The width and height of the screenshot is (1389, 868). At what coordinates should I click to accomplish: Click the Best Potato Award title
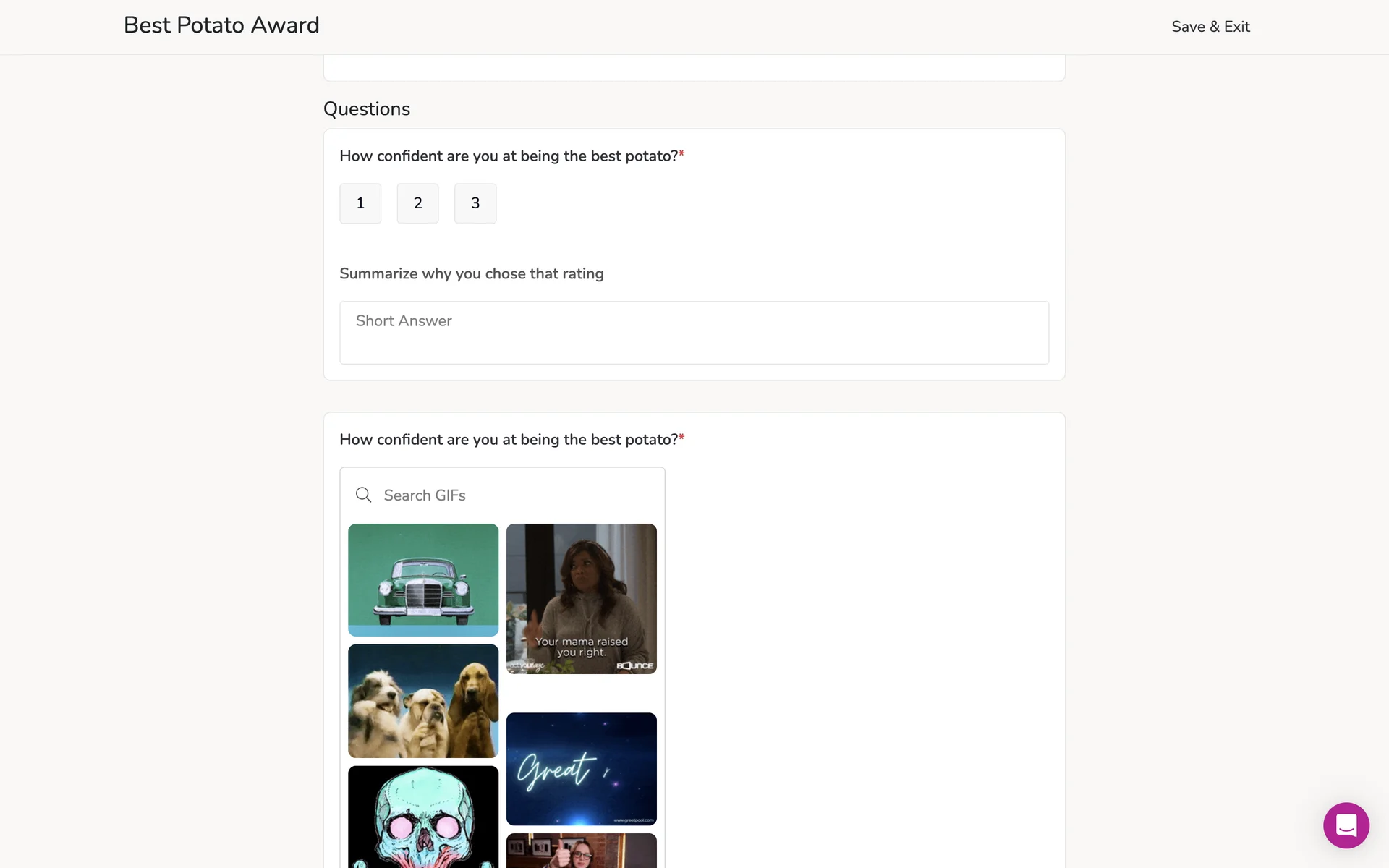coord(221,25)
